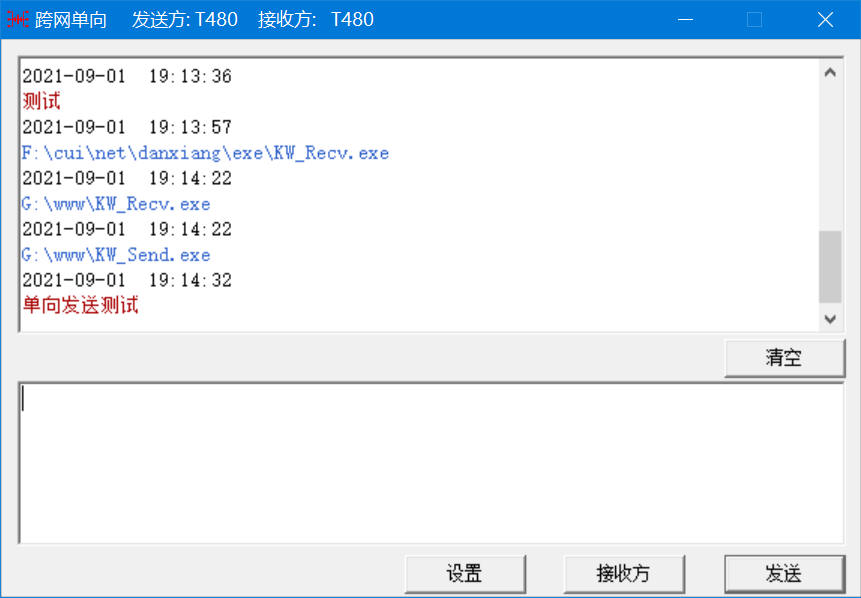
Task: Clear the message log with 清空 button
Action: click(x=784, y=358)
